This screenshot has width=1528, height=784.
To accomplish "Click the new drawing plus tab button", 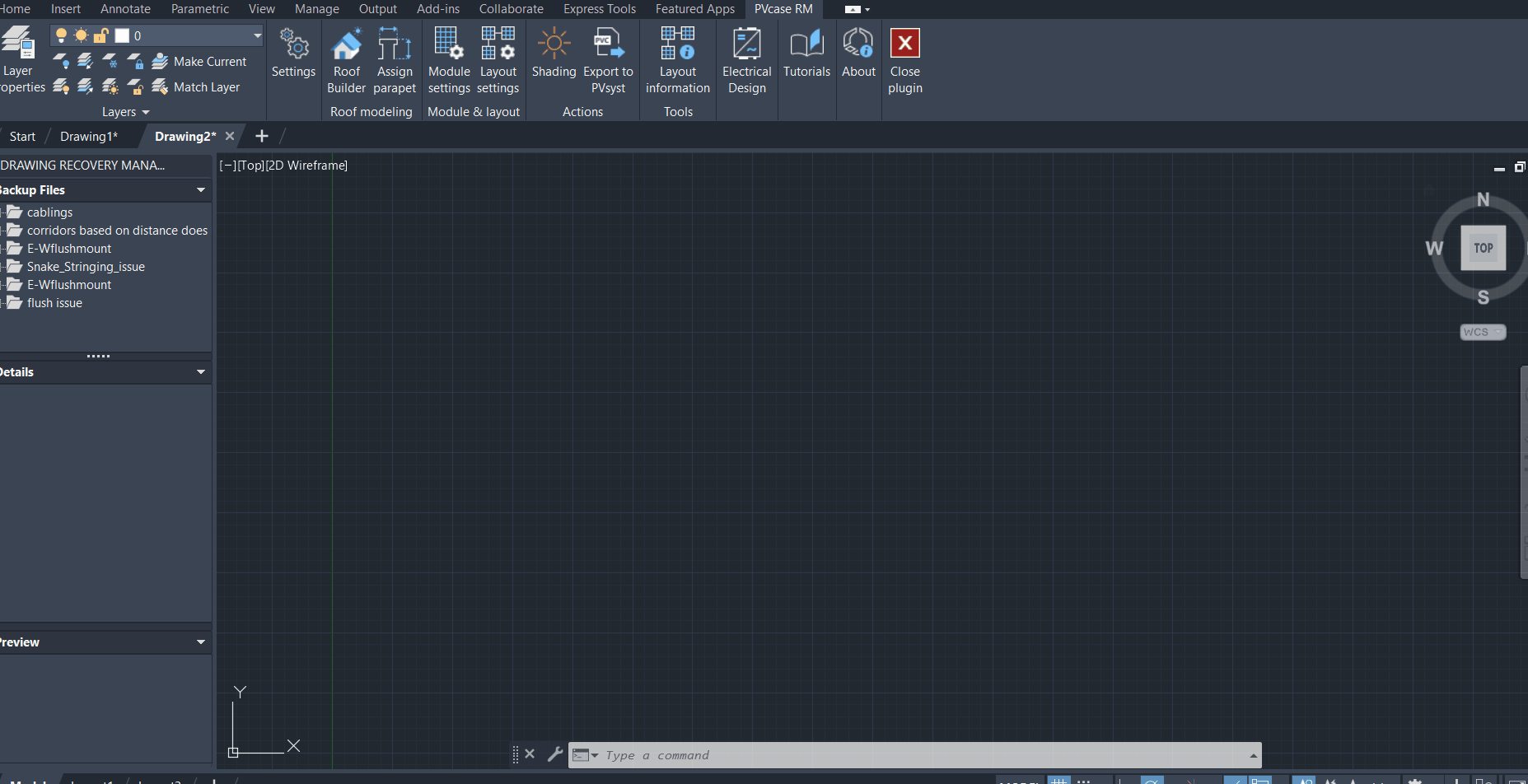I will [262, 136].
